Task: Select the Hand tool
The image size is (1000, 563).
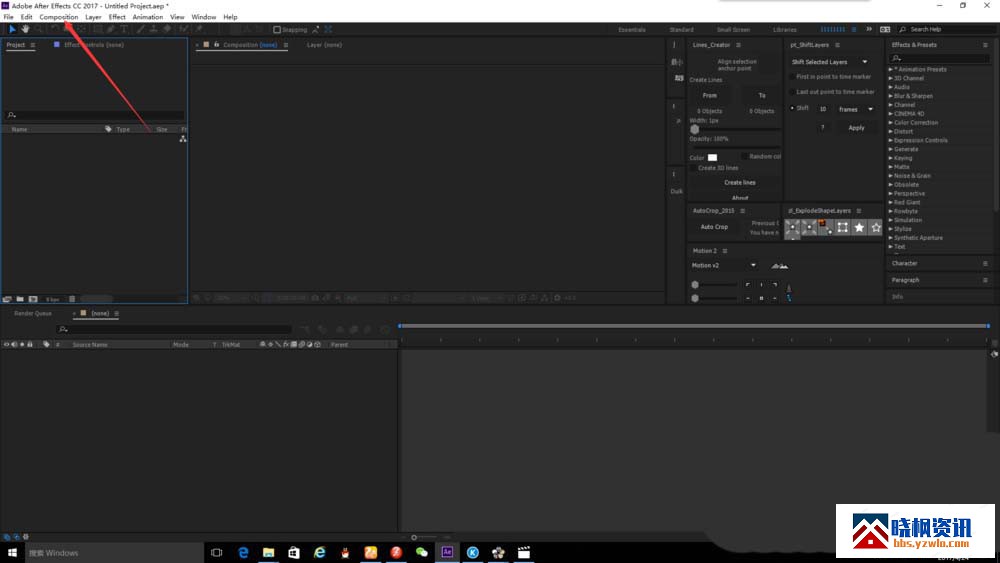Action: click(25, 29)
